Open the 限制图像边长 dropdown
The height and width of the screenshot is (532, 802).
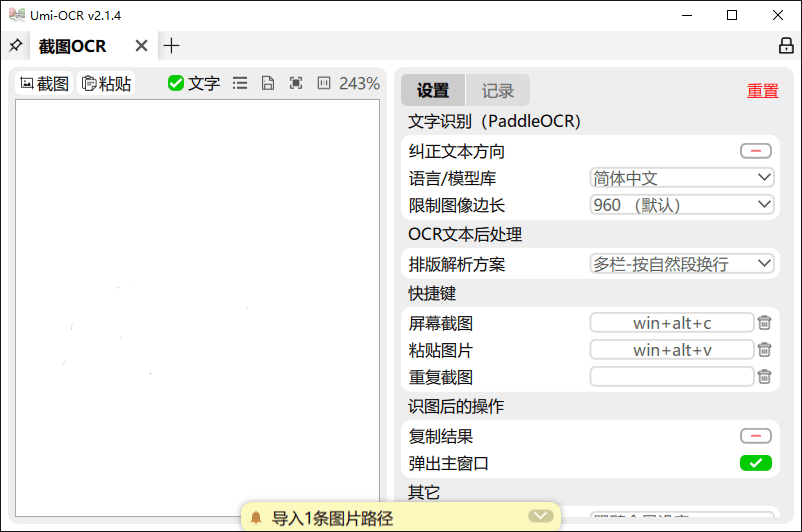point(682,205)
